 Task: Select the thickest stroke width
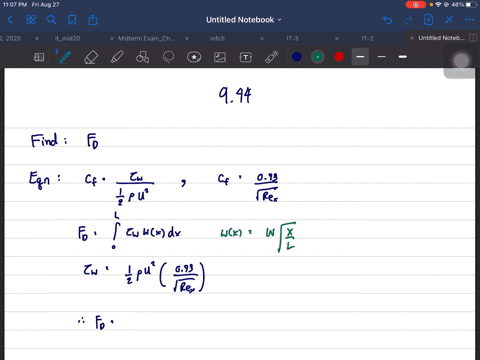point(403,57)
